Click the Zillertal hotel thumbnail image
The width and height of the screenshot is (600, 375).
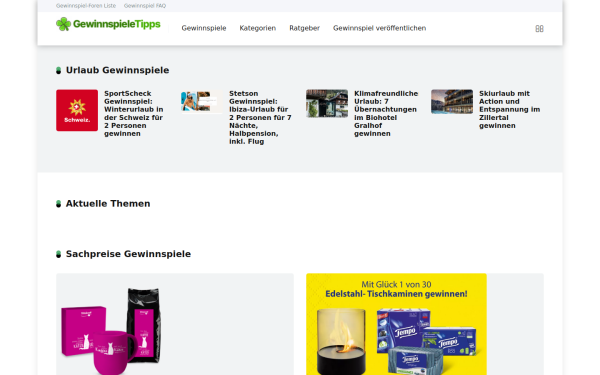coord(452,102)
